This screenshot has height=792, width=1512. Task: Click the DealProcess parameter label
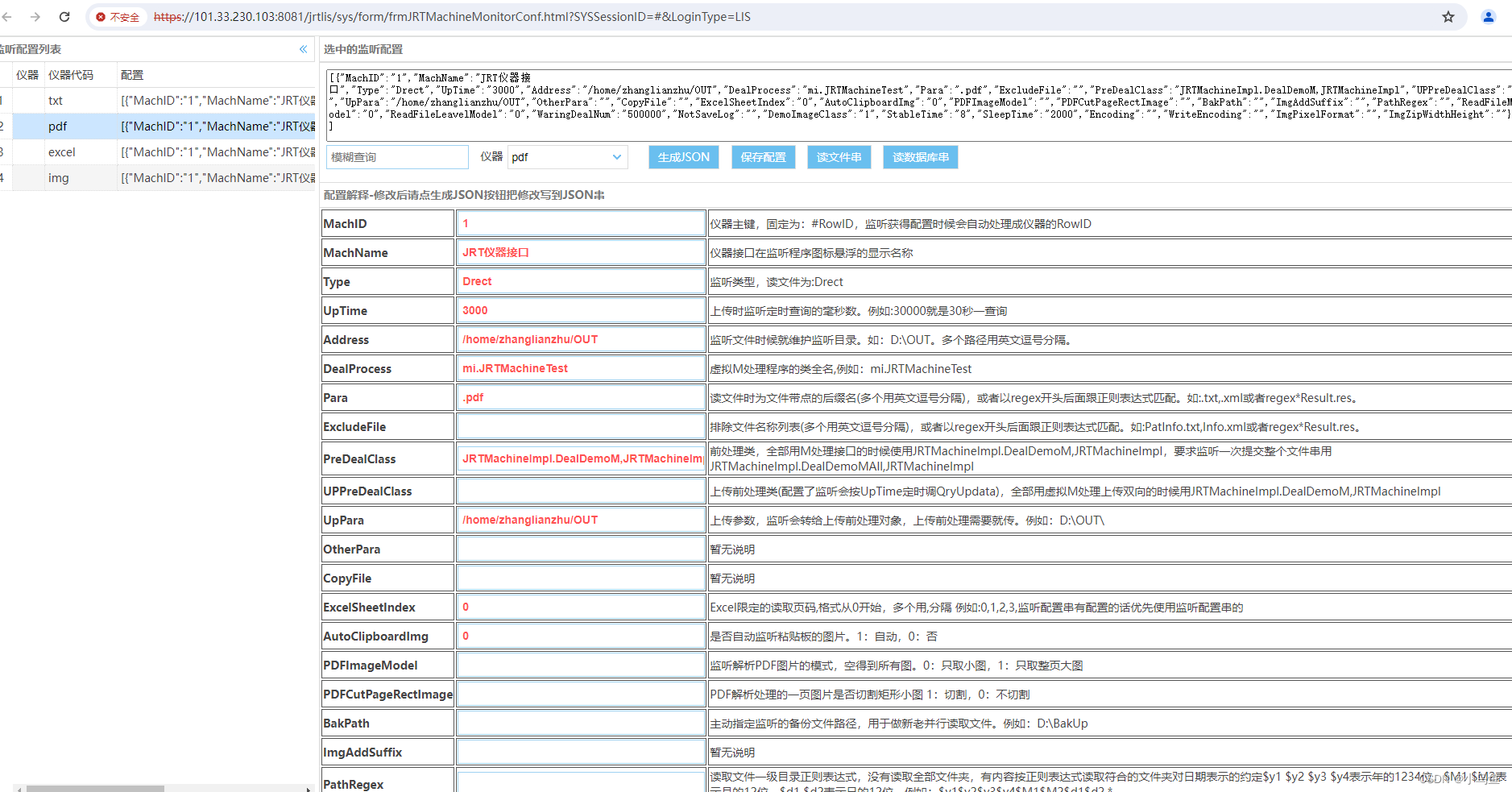pos(357,369)
